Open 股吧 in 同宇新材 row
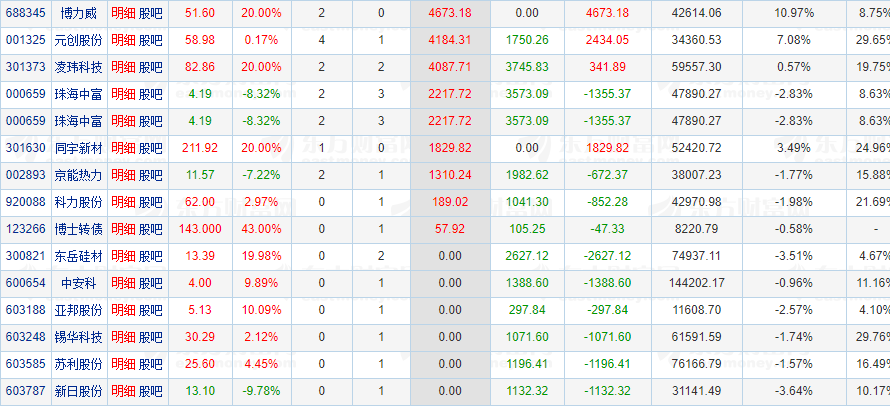Screen dimensions: 890x406 [x=150, y=148]
